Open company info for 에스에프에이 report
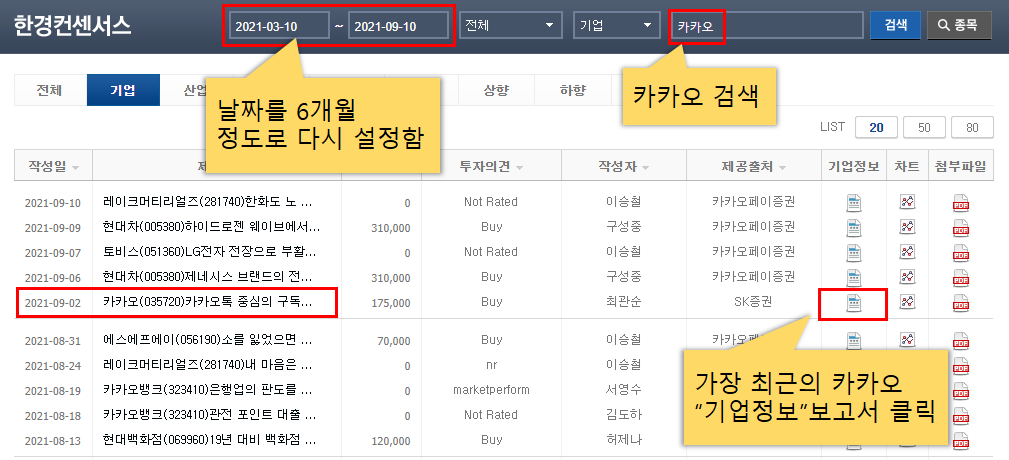 [x=854, y=339]
